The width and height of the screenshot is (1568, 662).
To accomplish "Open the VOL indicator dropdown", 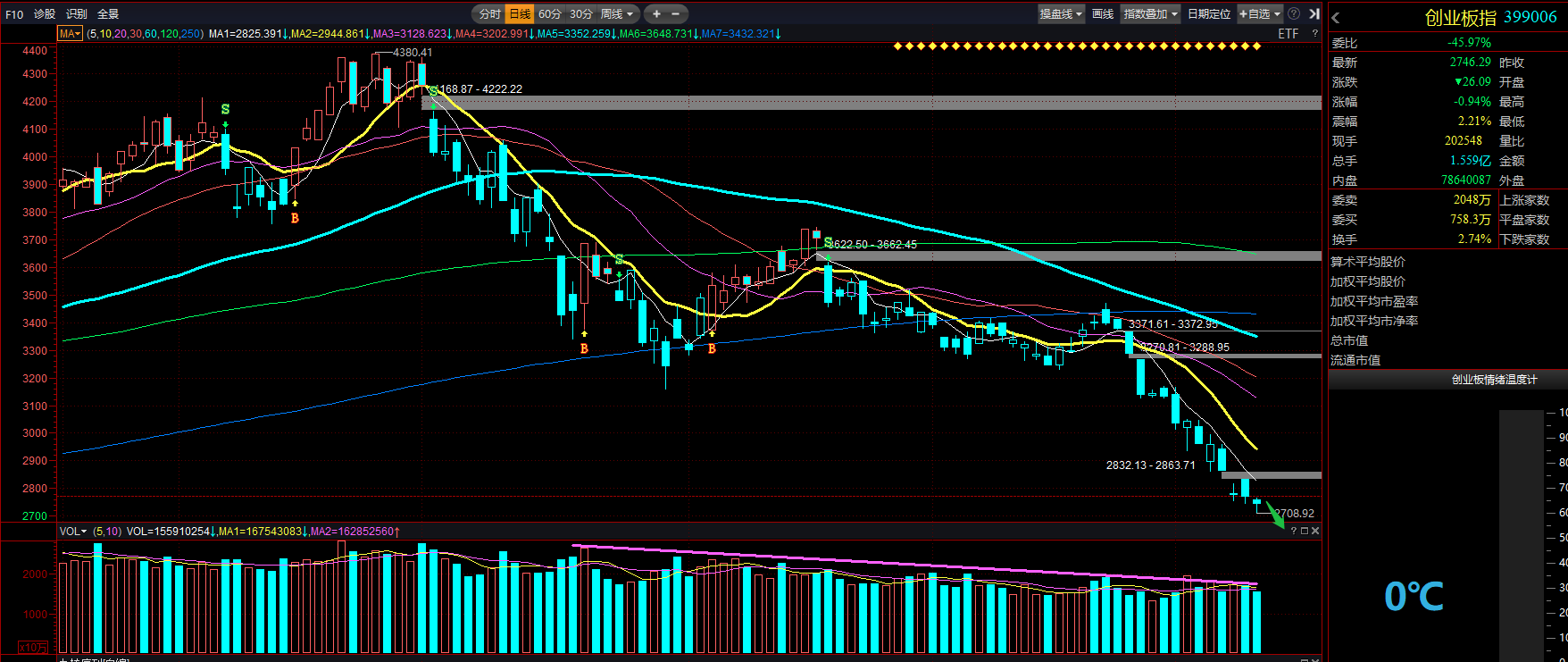I will click(73, 532).
